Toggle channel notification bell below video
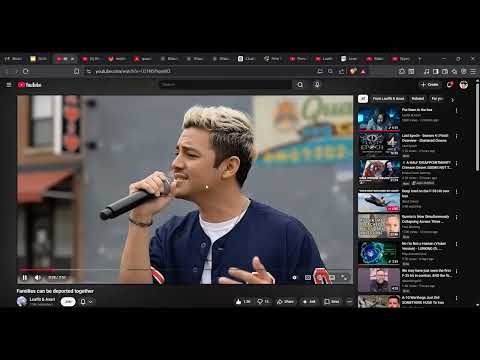The image size is (480, 360). 83,302
